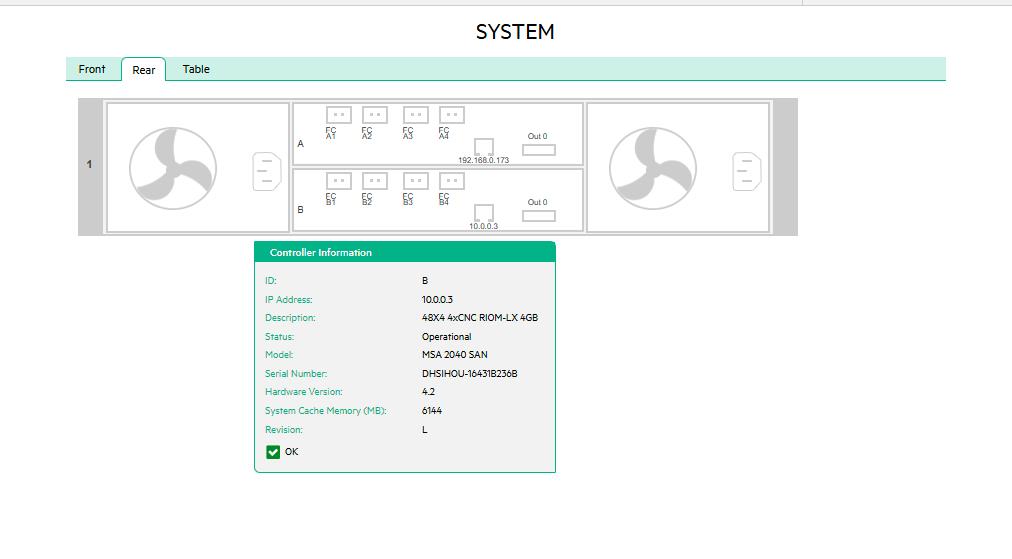Click FC port A2 on controller A

click(x=375, y=115)
